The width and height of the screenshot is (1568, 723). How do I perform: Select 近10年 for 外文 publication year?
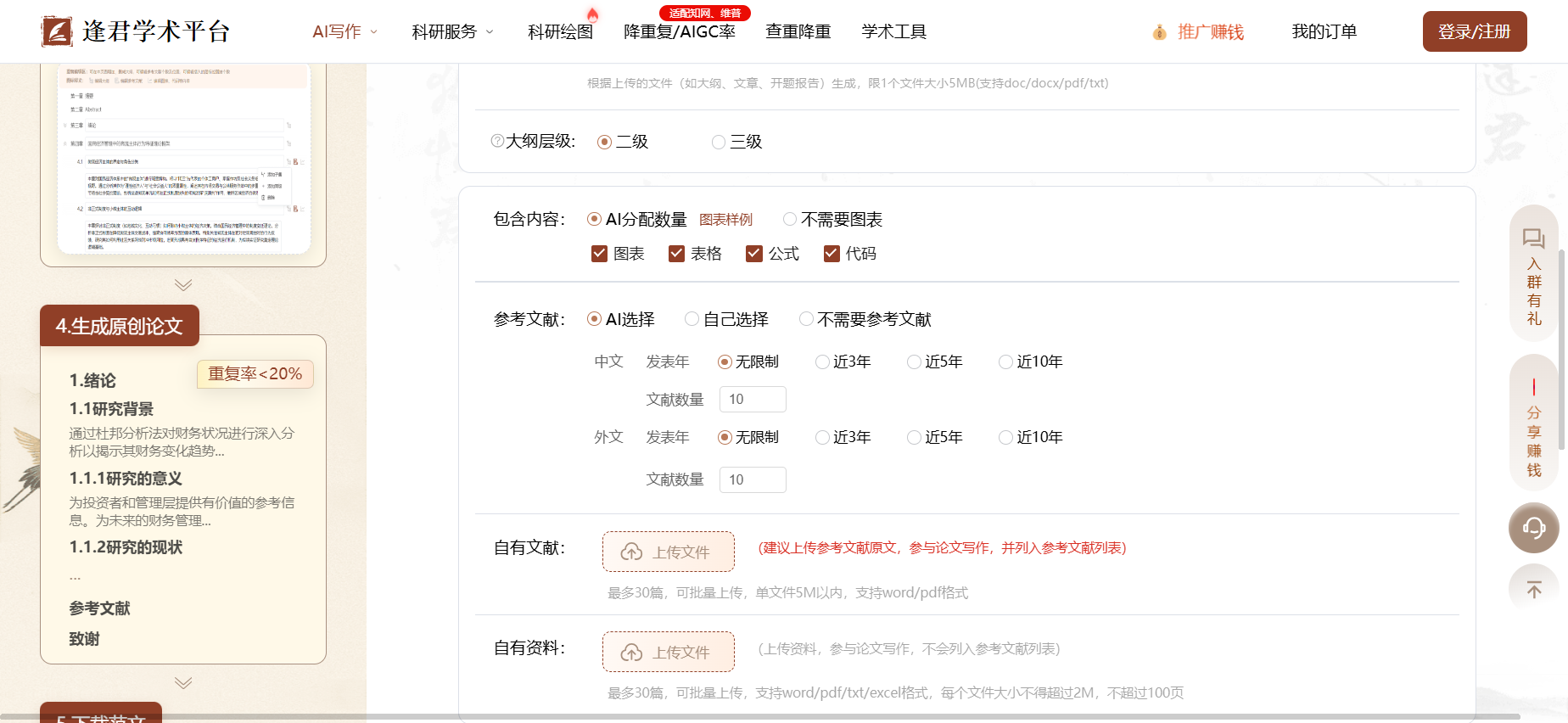coord(1005,437)
